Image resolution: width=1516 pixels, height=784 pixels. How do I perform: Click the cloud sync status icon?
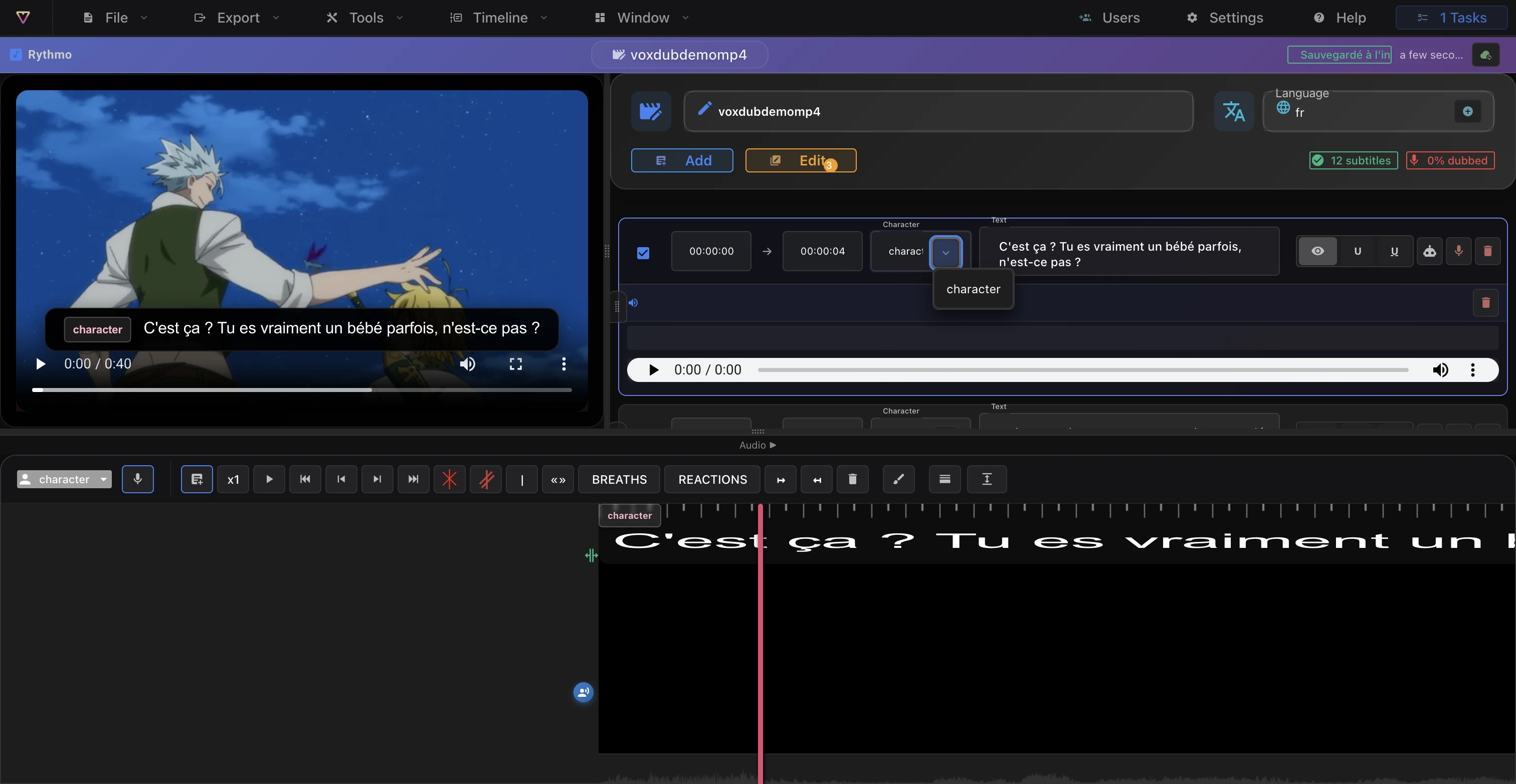point(1485,55)
